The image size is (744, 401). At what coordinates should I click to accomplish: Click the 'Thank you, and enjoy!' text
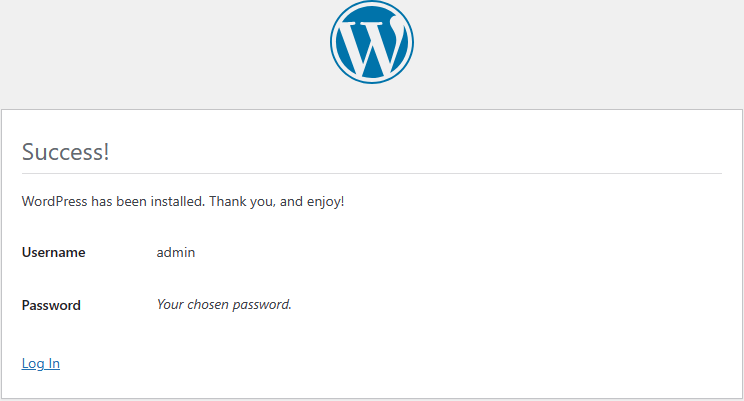277,201
